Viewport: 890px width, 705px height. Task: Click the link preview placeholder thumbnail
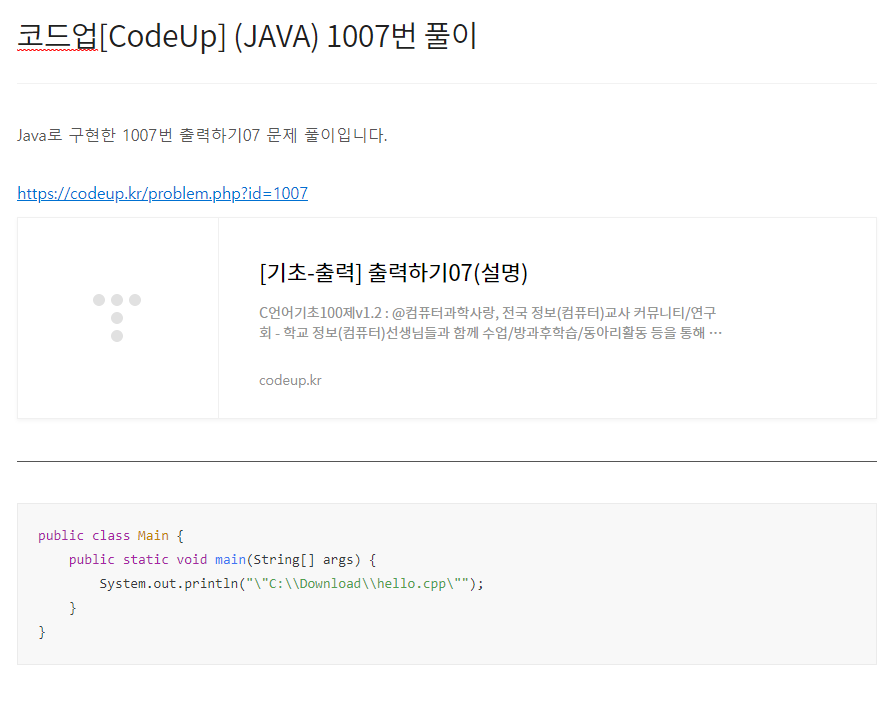pos(117,318)
